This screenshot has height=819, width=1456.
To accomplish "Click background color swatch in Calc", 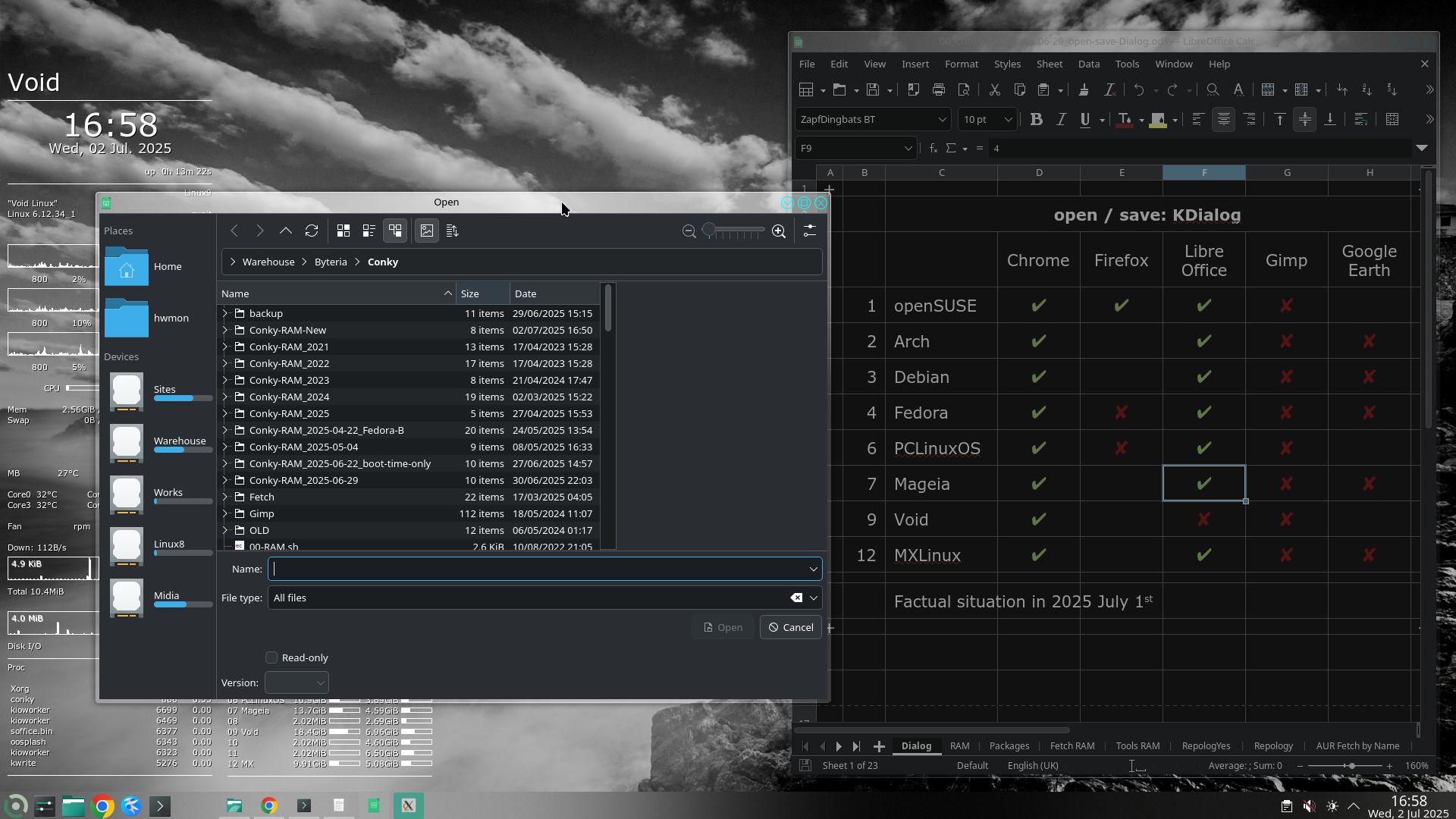I will coord(1158,119).
